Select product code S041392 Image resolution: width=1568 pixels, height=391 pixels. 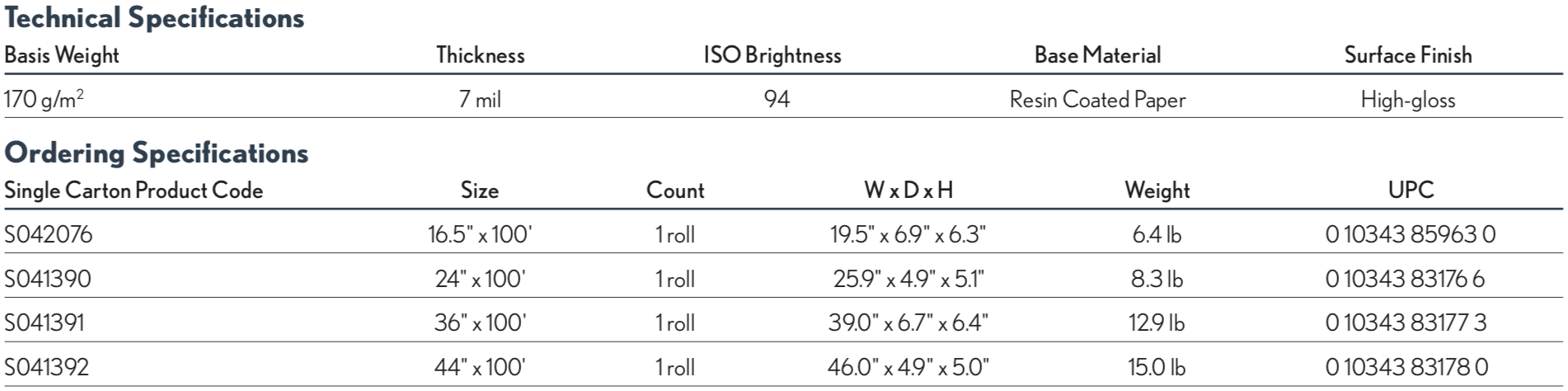tap(46, 367)
